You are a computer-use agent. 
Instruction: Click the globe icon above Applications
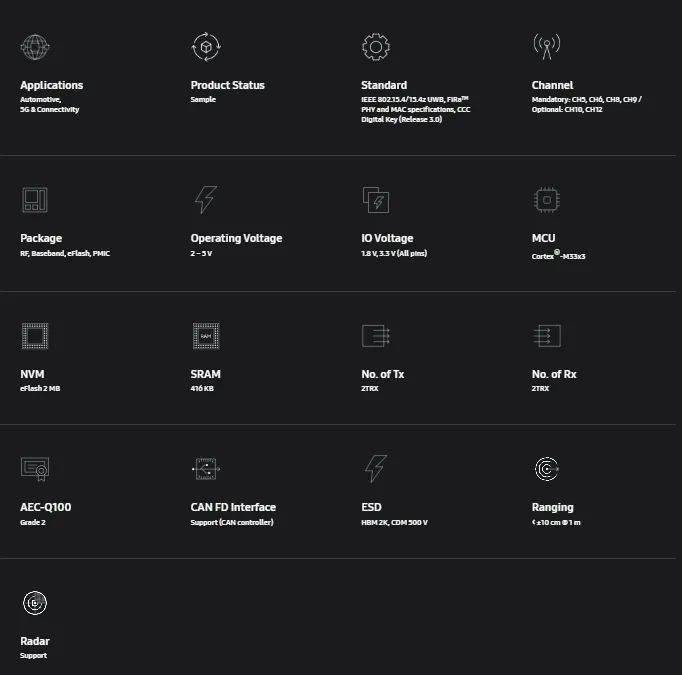(35, 47)
